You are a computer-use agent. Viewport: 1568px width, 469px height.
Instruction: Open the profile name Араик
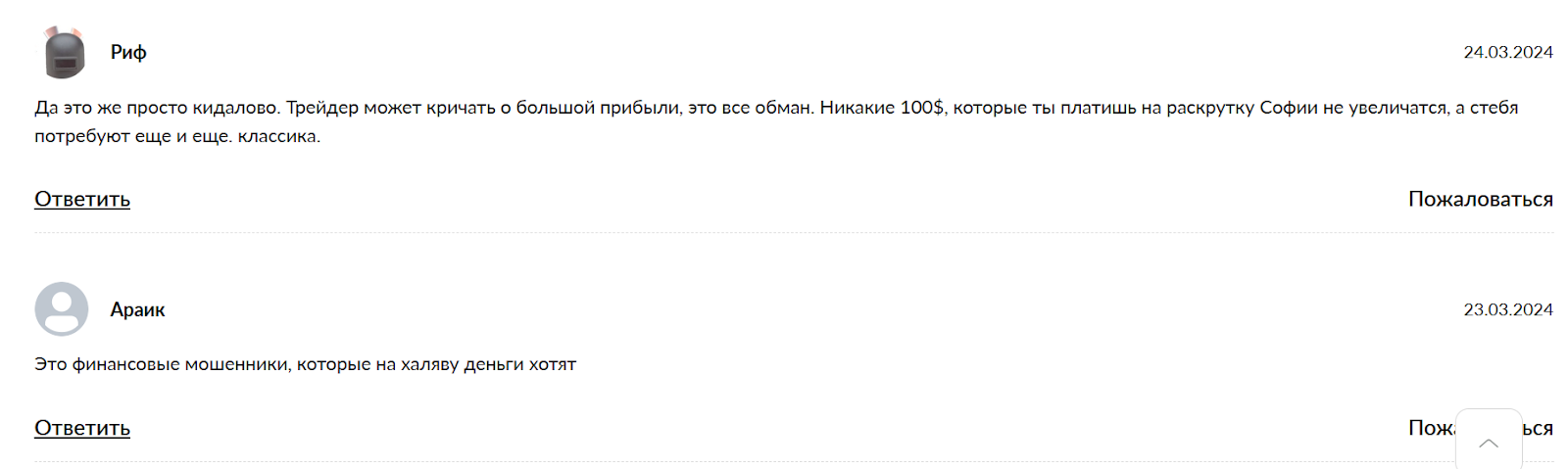coord(137,309)
